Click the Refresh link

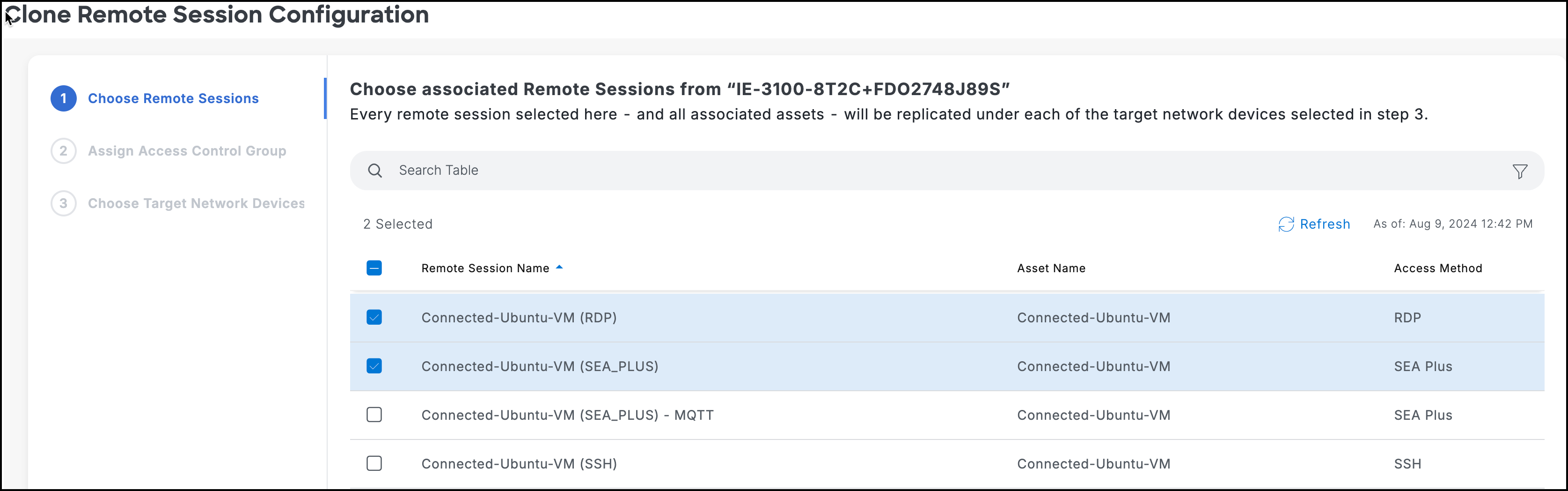(x=1325, y=224)
